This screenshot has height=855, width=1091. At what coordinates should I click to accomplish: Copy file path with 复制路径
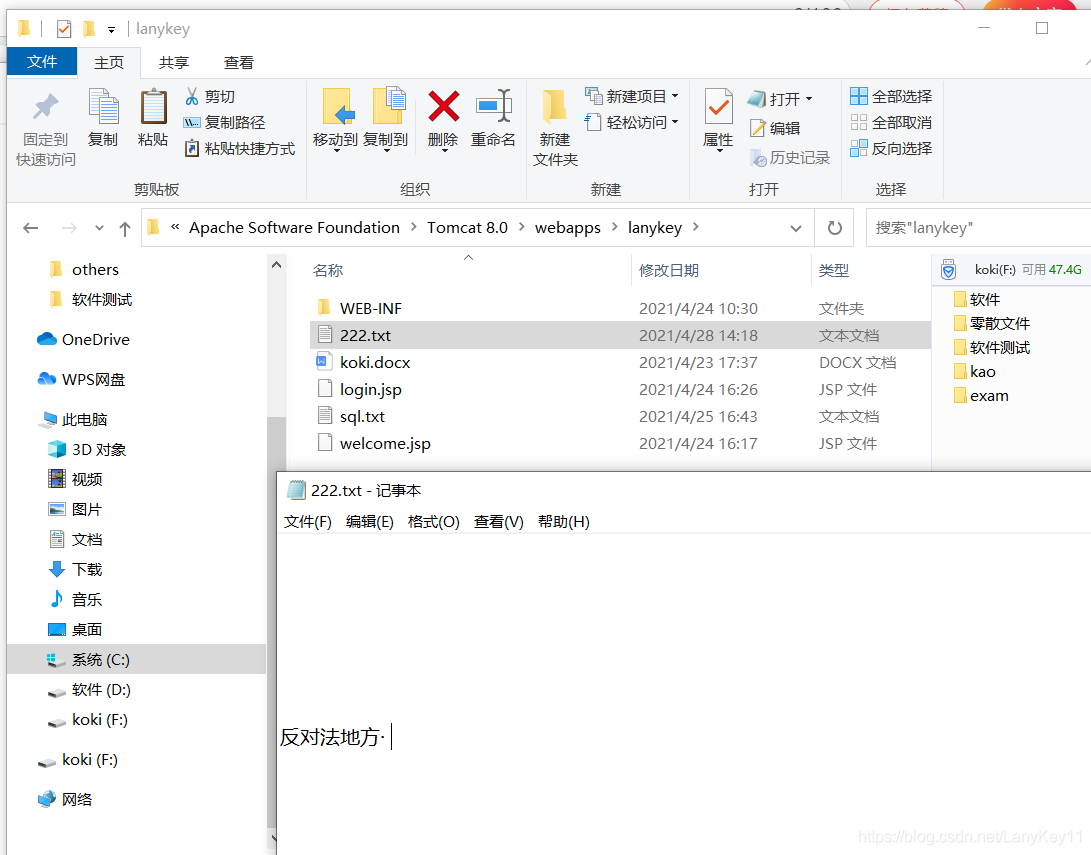coord(224,122)
